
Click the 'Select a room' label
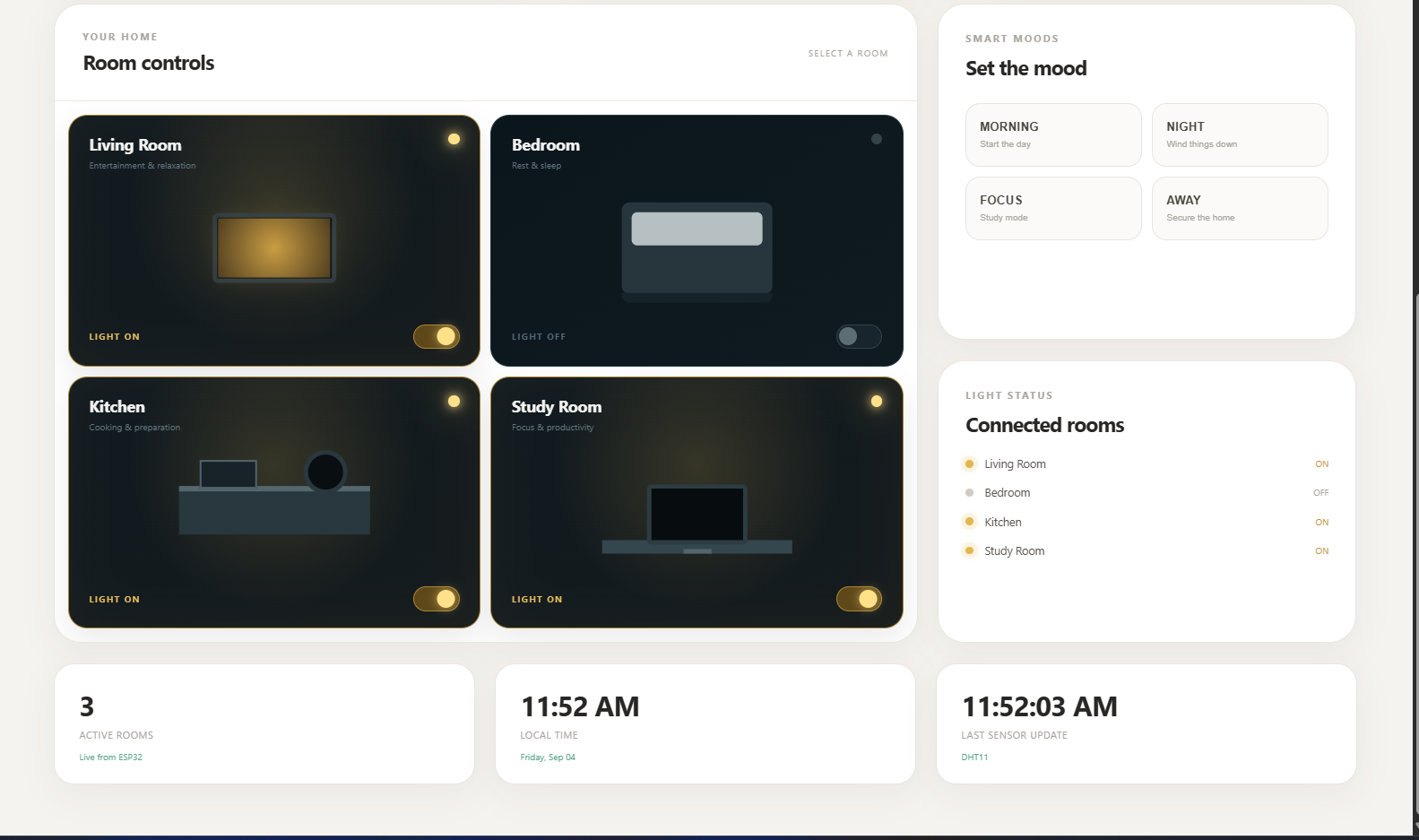pyautogui.click(x=848, y=54)
